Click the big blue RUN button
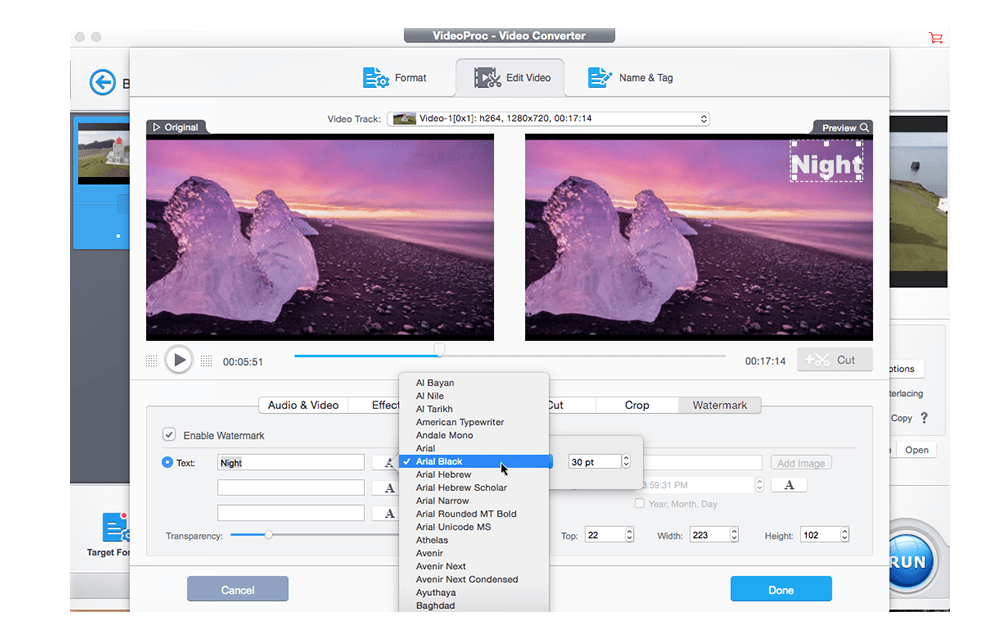1000x639 pixels. tap(912, 562)
